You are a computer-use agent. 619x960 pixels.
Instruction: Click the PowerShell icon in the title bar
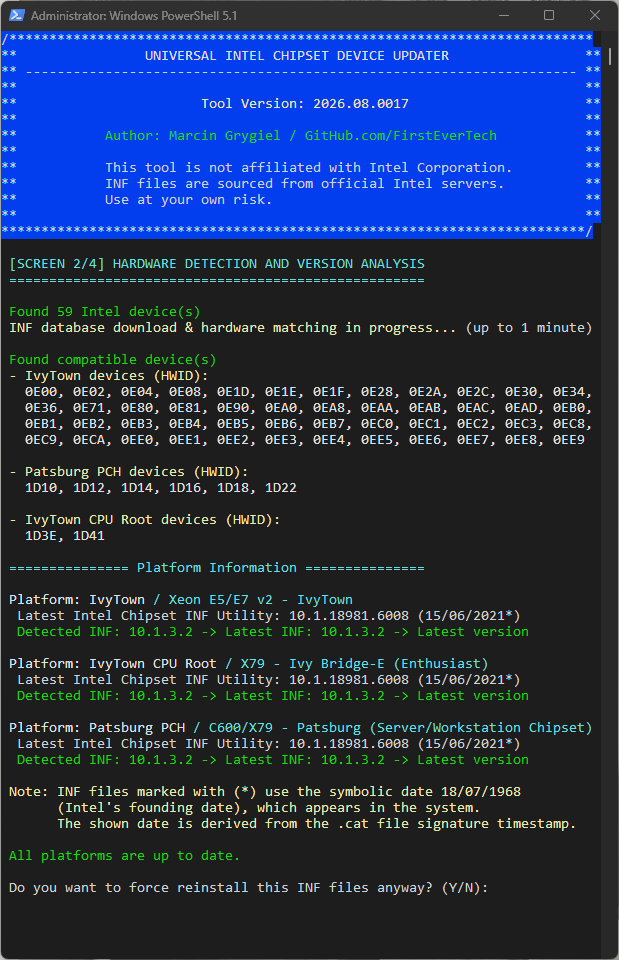pos(17,15)
